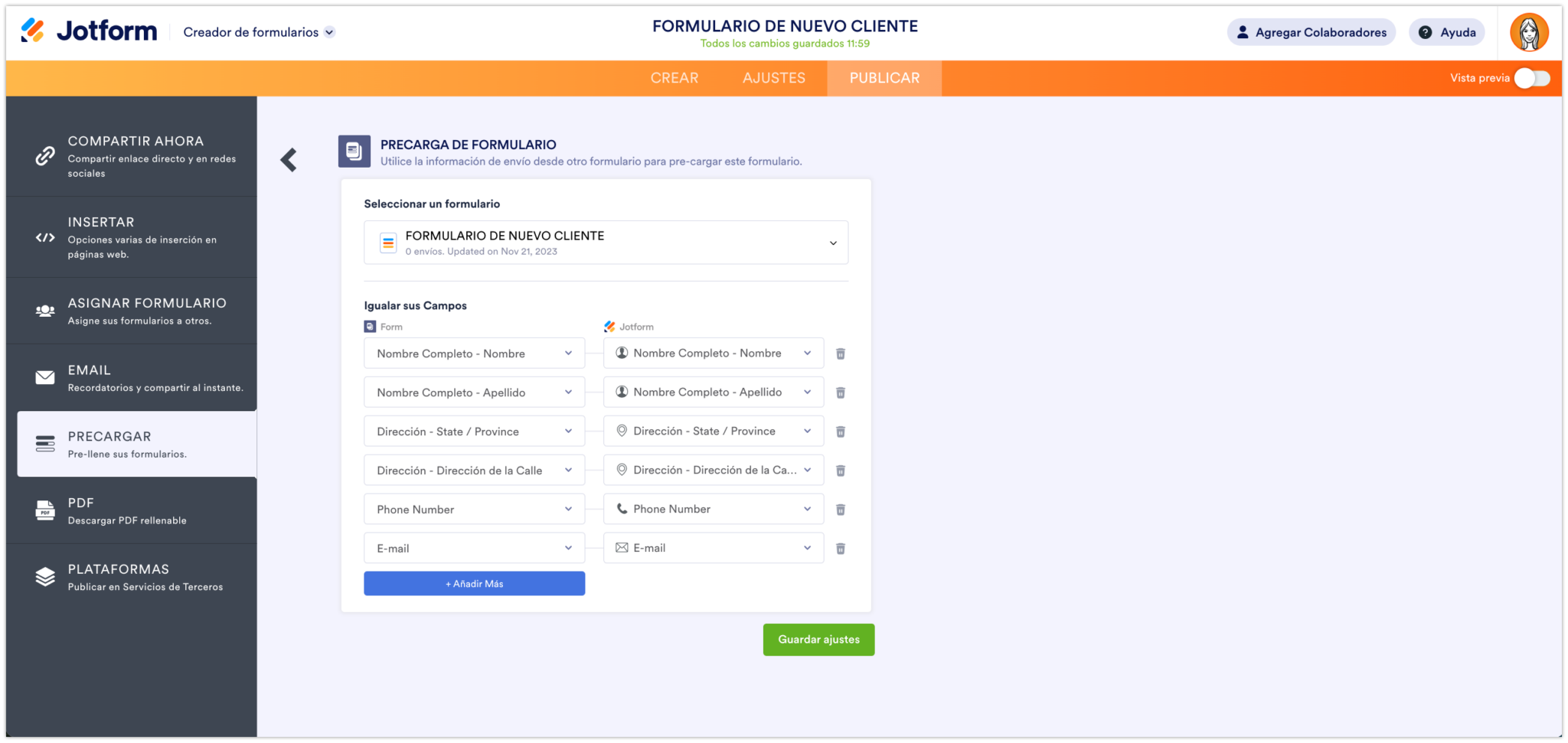This screenshot has height=743, width=1568.
Task: Select the PDF rellenable icon
Action: pyautogui.click(x=44, y=510)
